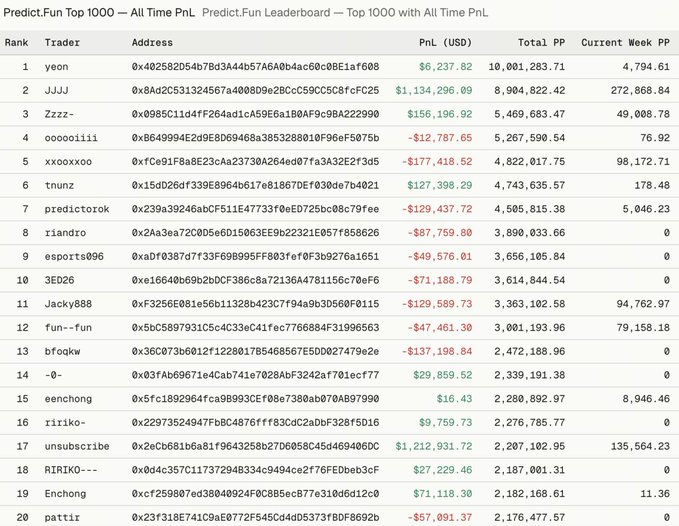
Task: Select PnL value $16.43
Action: [x=454, y=399]
